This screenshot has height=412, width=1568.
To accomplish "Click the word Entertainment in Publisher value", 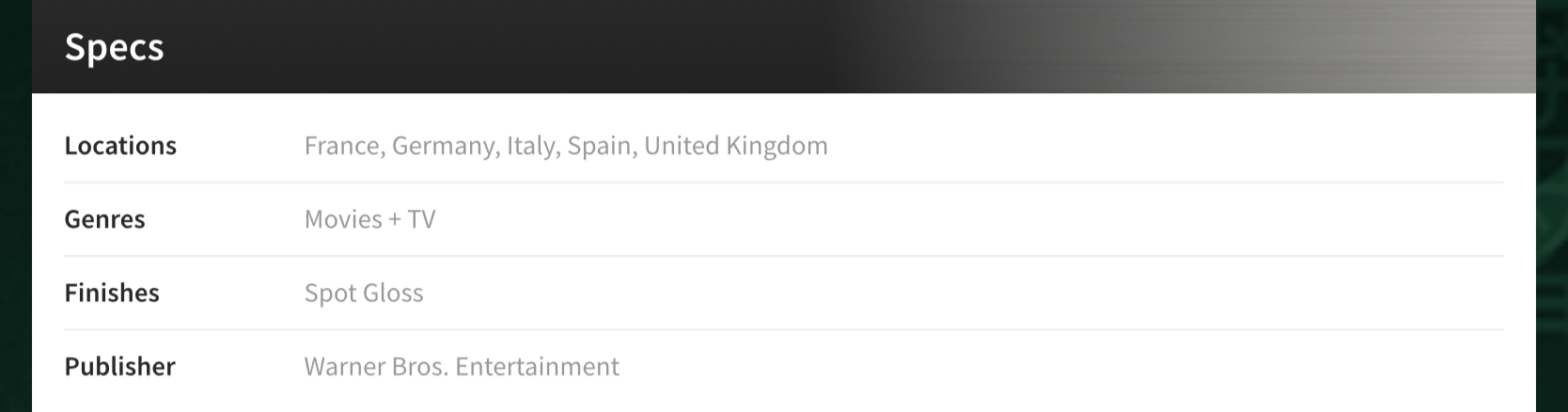I will coord(538,366).
